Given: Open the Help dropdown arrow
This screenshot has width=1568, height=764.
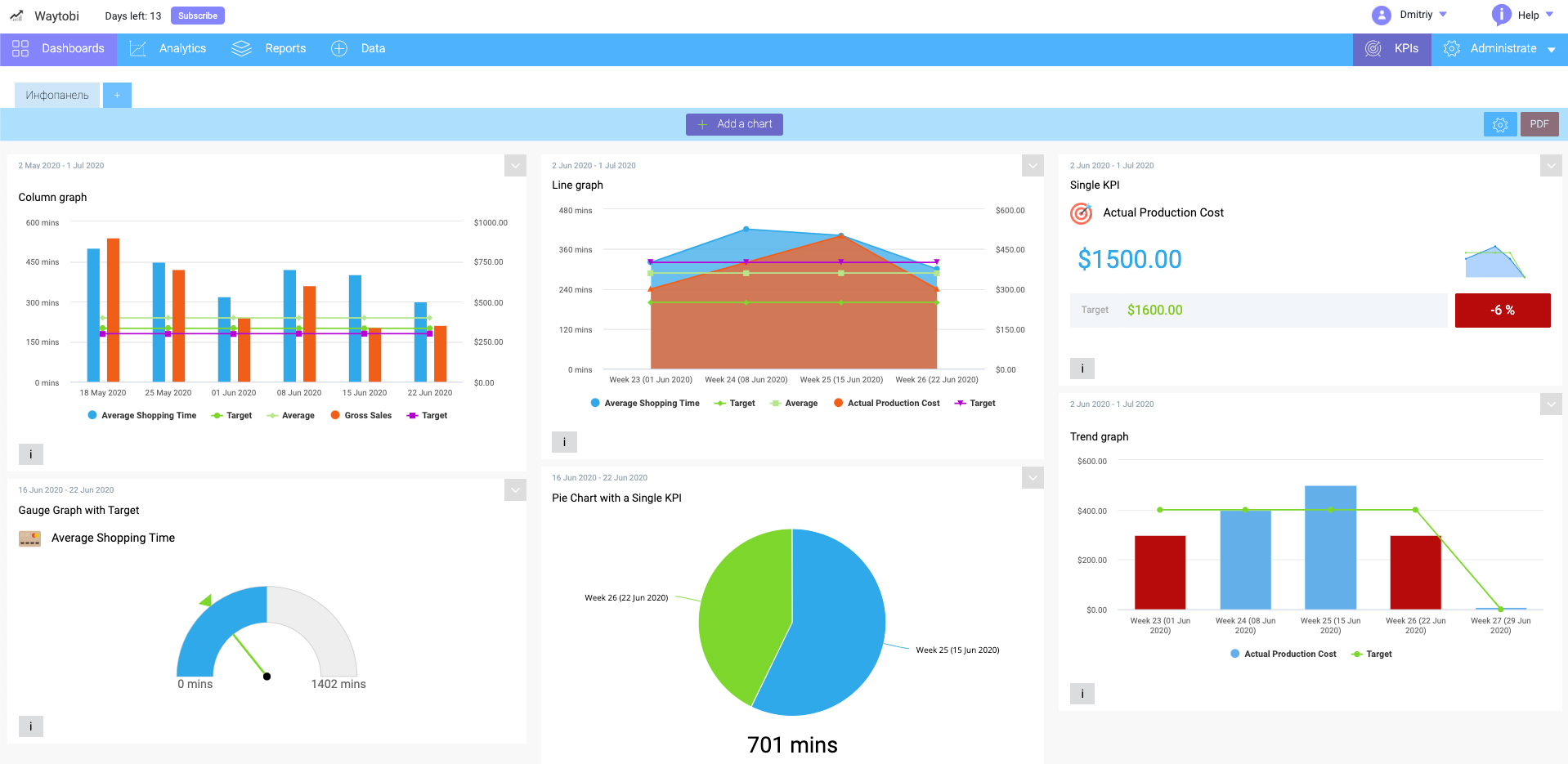Looking at the screenshot, I should 1549,15.
